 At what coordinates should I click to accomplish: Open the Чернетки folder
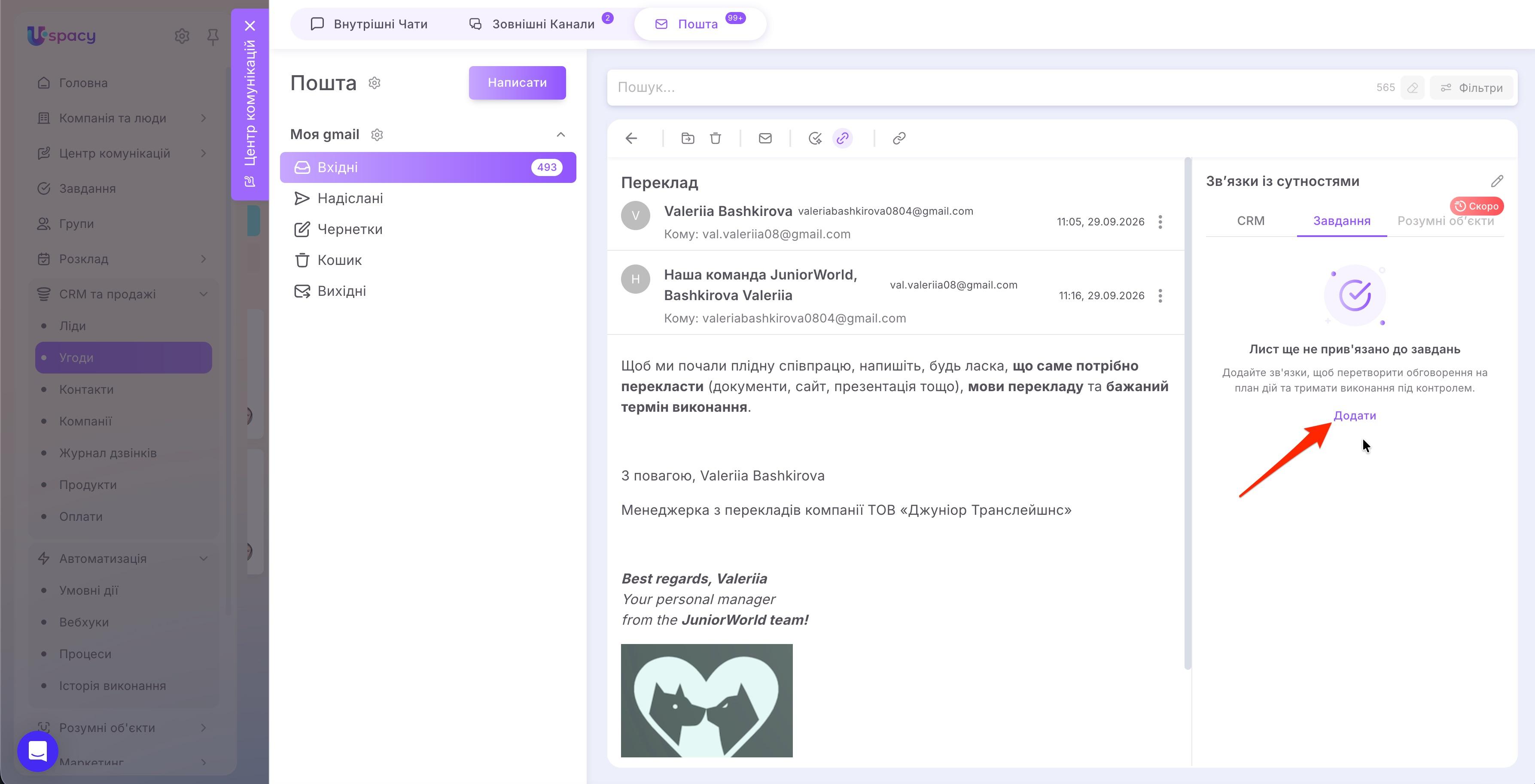point(428,229)
